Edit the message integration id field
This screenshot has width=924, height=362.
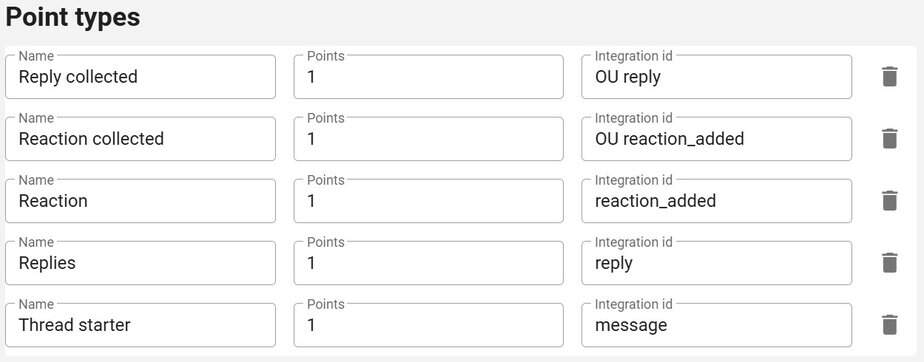click(717, 325)
